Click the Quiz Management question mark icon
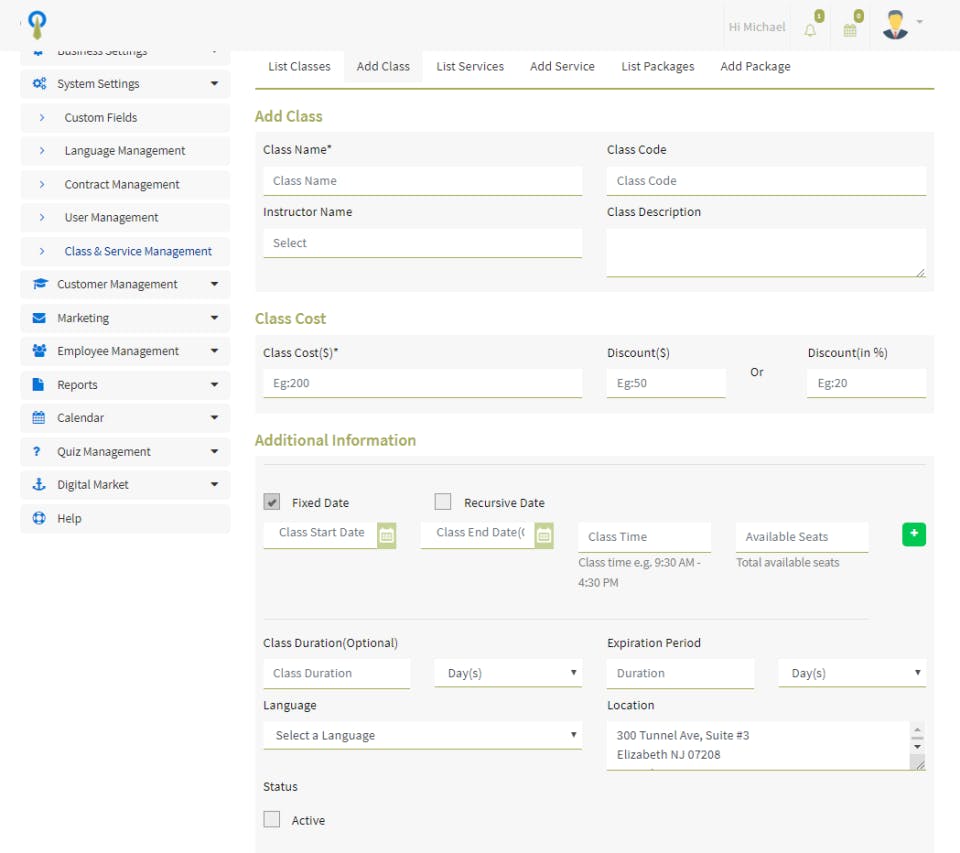The image size is (960, 853). coord(37,451)
